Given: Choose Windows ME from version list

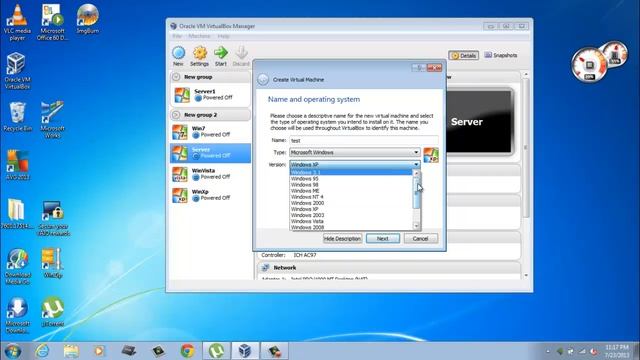Looking at the screenshot, I should coord(351,191).
